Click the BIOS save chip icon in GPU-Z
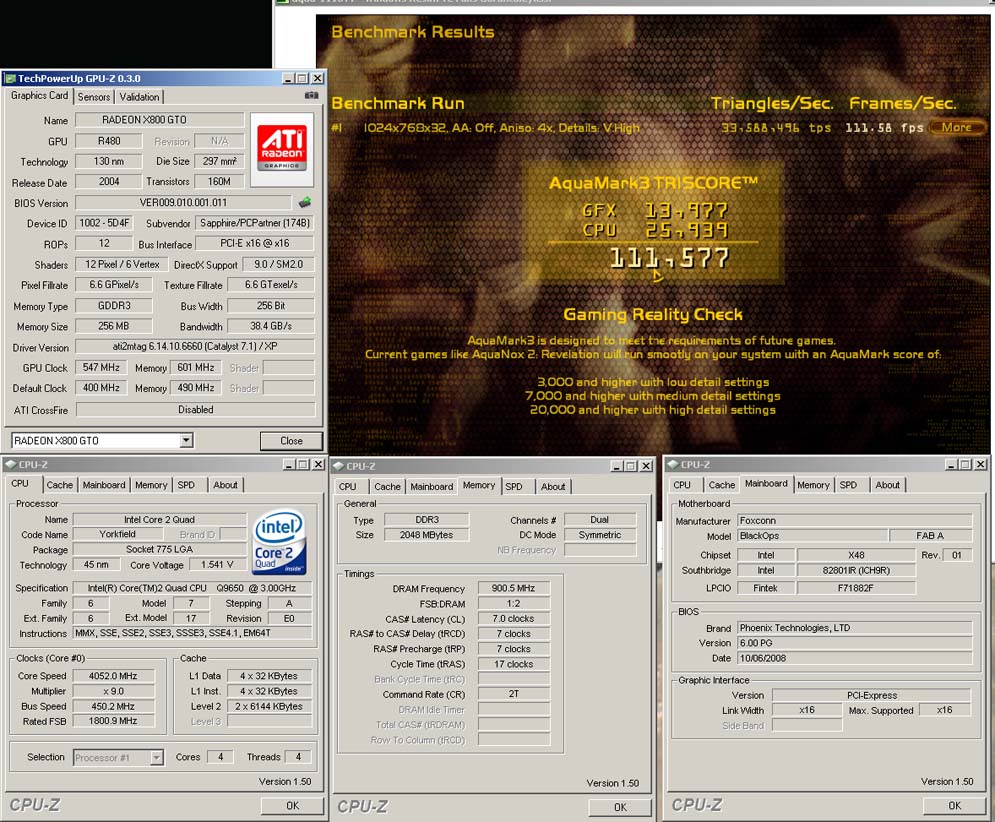Screen dimensions: 995x822 pyautogui.click(x=305, y=202)
